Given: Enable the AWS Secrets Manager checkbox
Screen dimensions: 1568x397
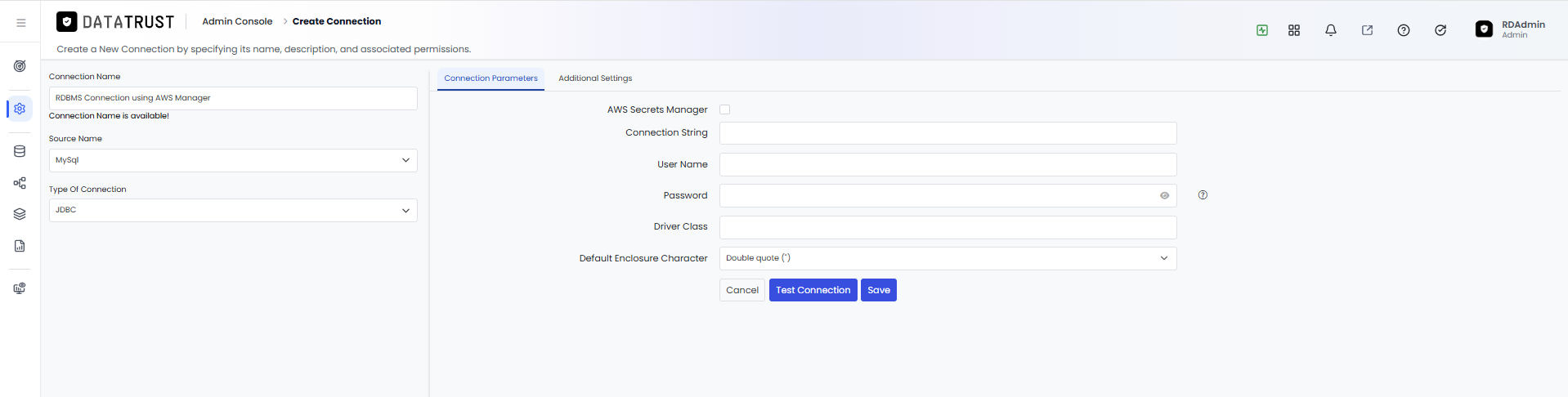Looking at the screenshot, I should tap(724, 109).
